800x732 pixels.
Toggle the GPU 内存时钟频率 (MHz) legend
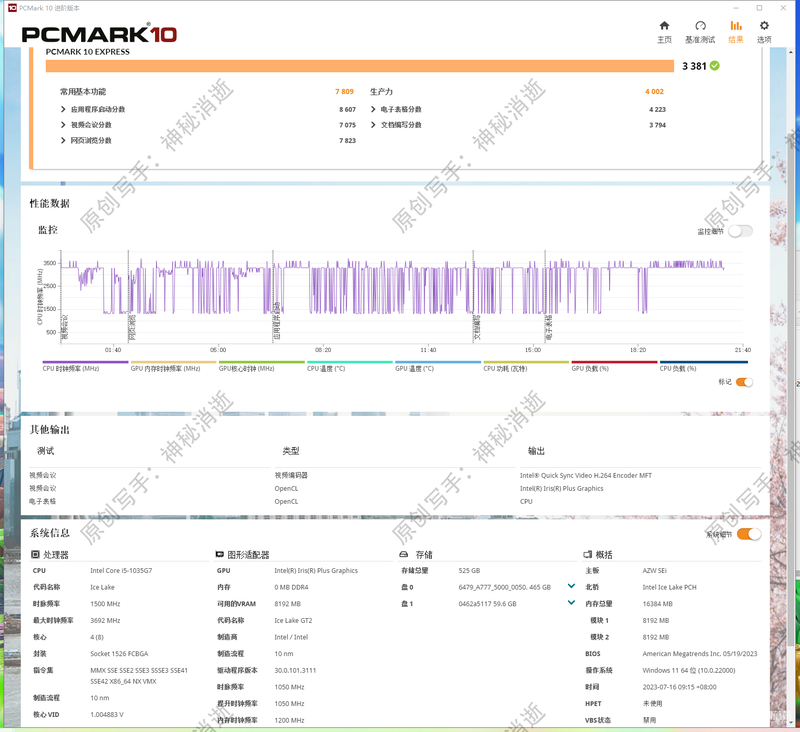coord(173,366)
